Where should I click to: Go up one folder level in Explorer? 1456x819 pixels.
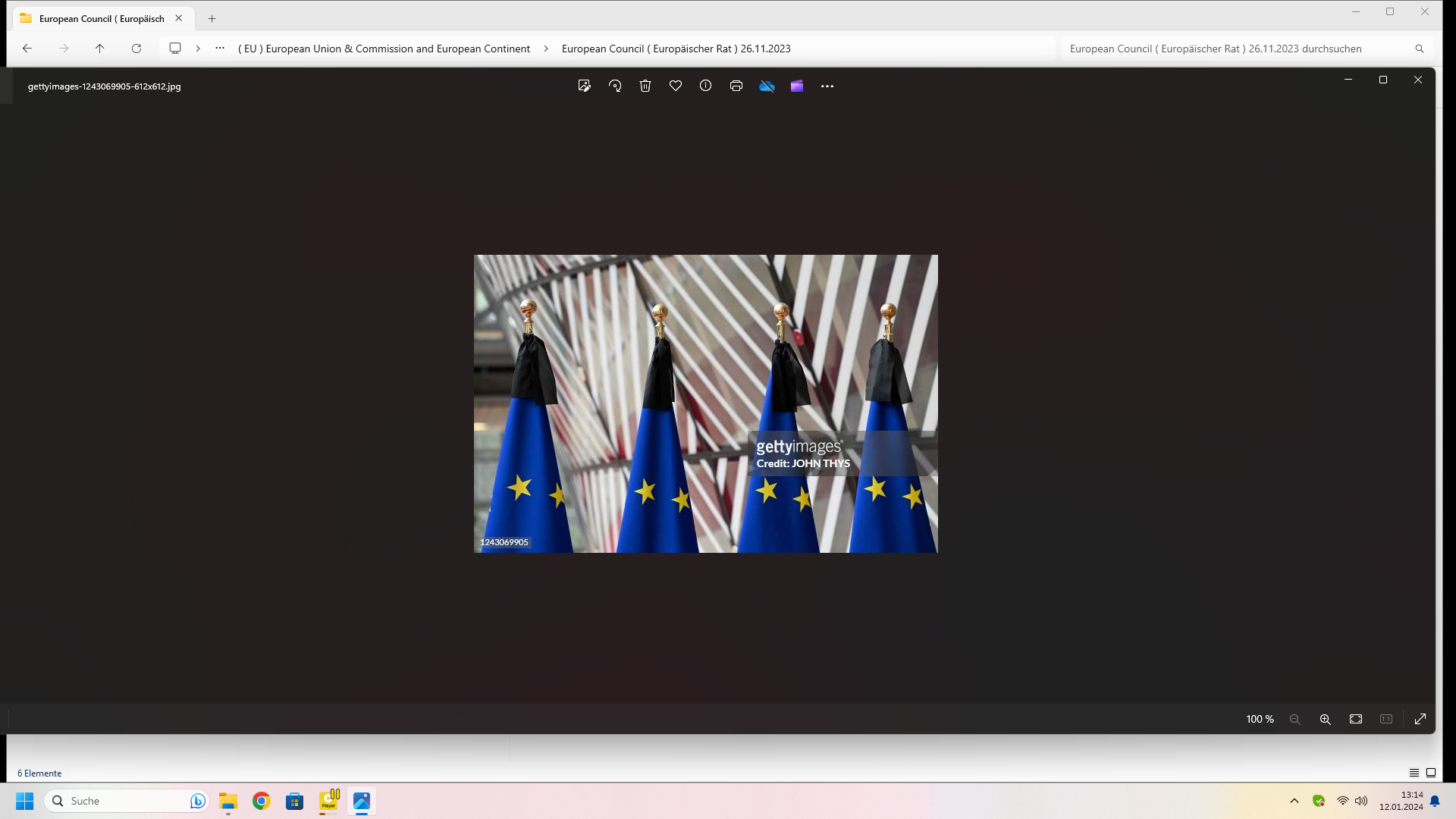tap(100, 49)
